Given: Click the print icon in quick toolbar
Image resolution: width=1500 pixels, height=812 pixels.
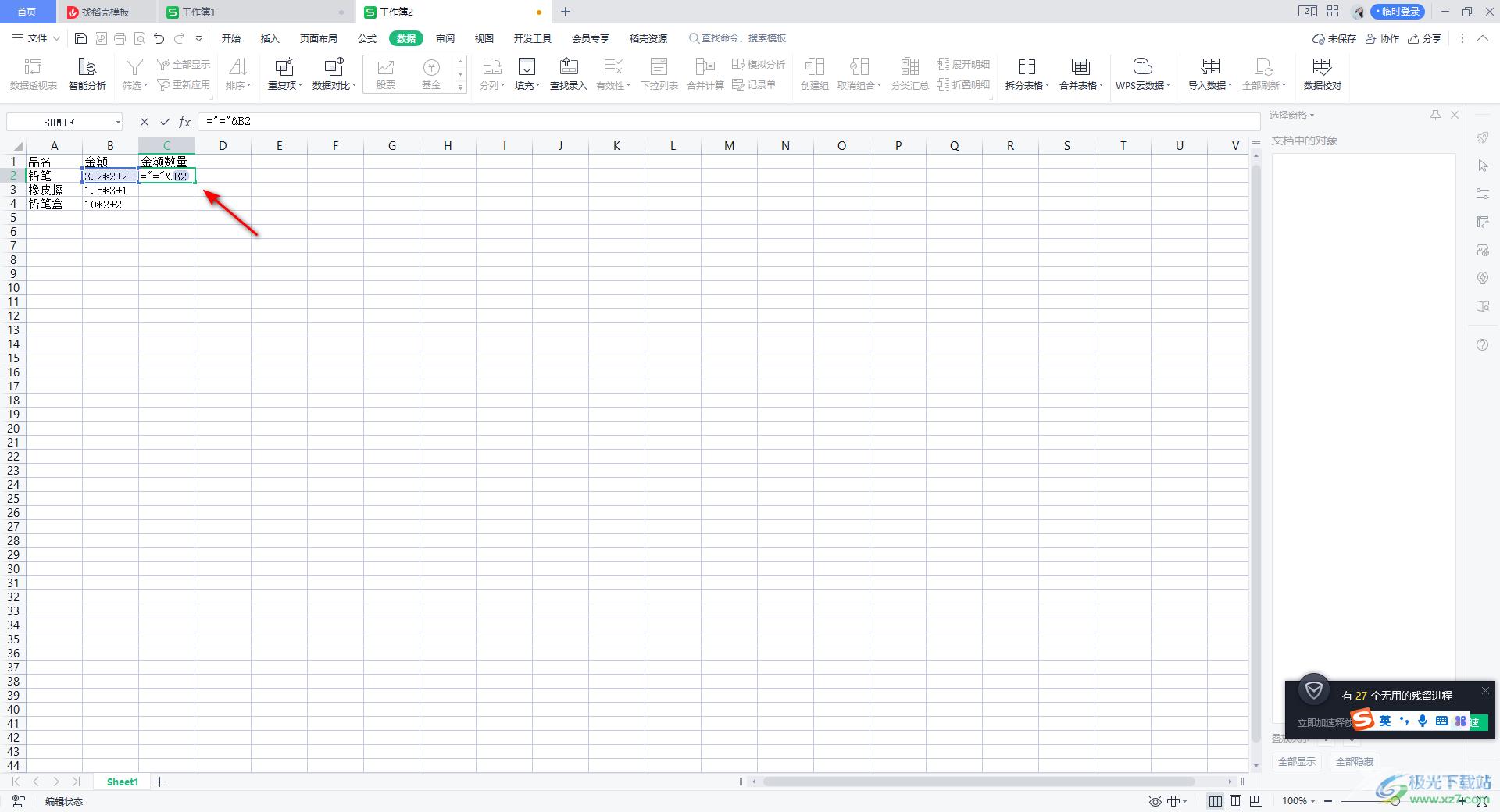Looking at the screenshot, I should (120, 38).
